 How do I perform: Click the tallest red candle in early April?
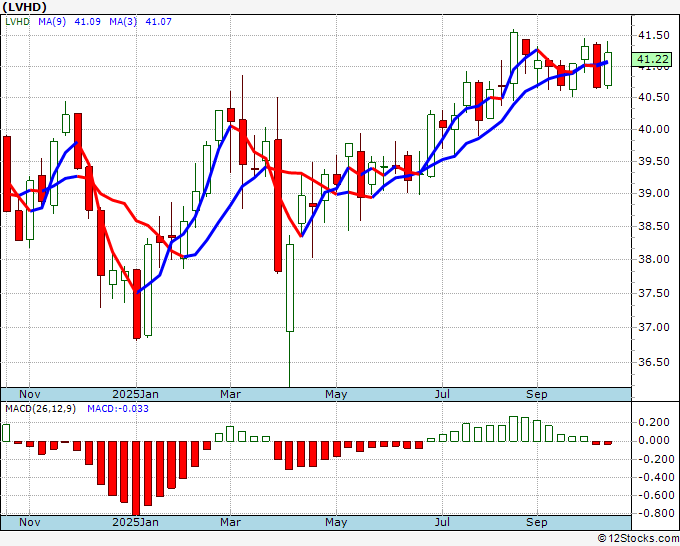coord(278,206)
